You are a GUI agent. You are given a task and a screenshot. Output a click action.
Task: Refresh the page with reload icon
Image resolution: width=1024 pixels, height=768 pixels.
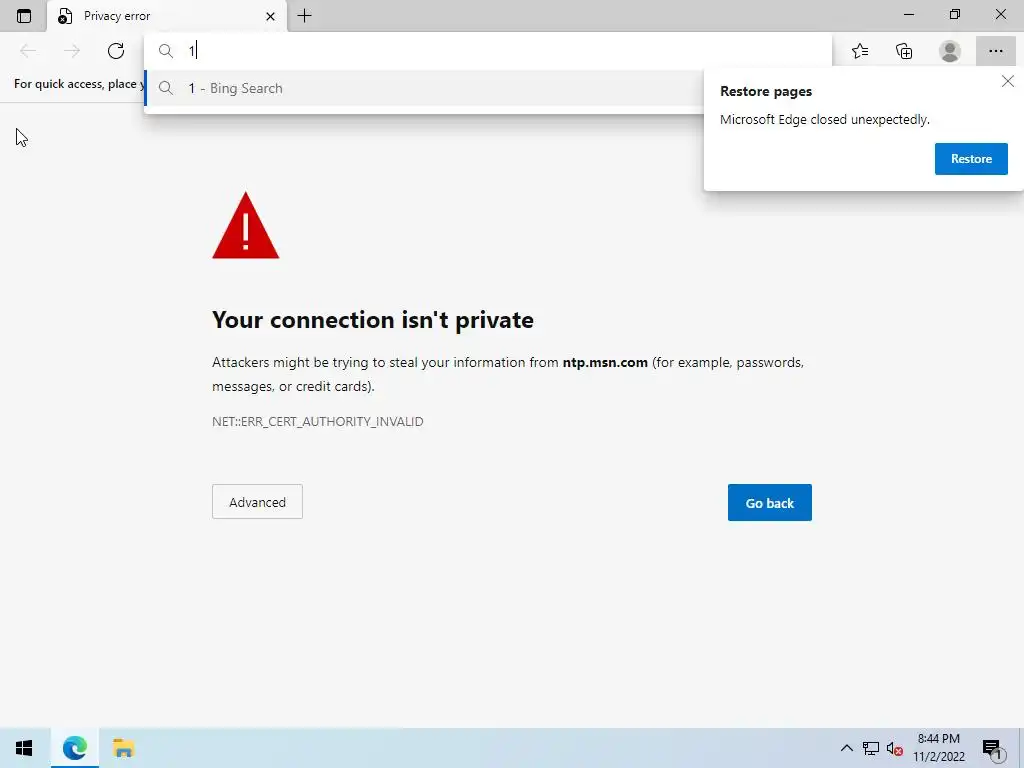point(116,50)
